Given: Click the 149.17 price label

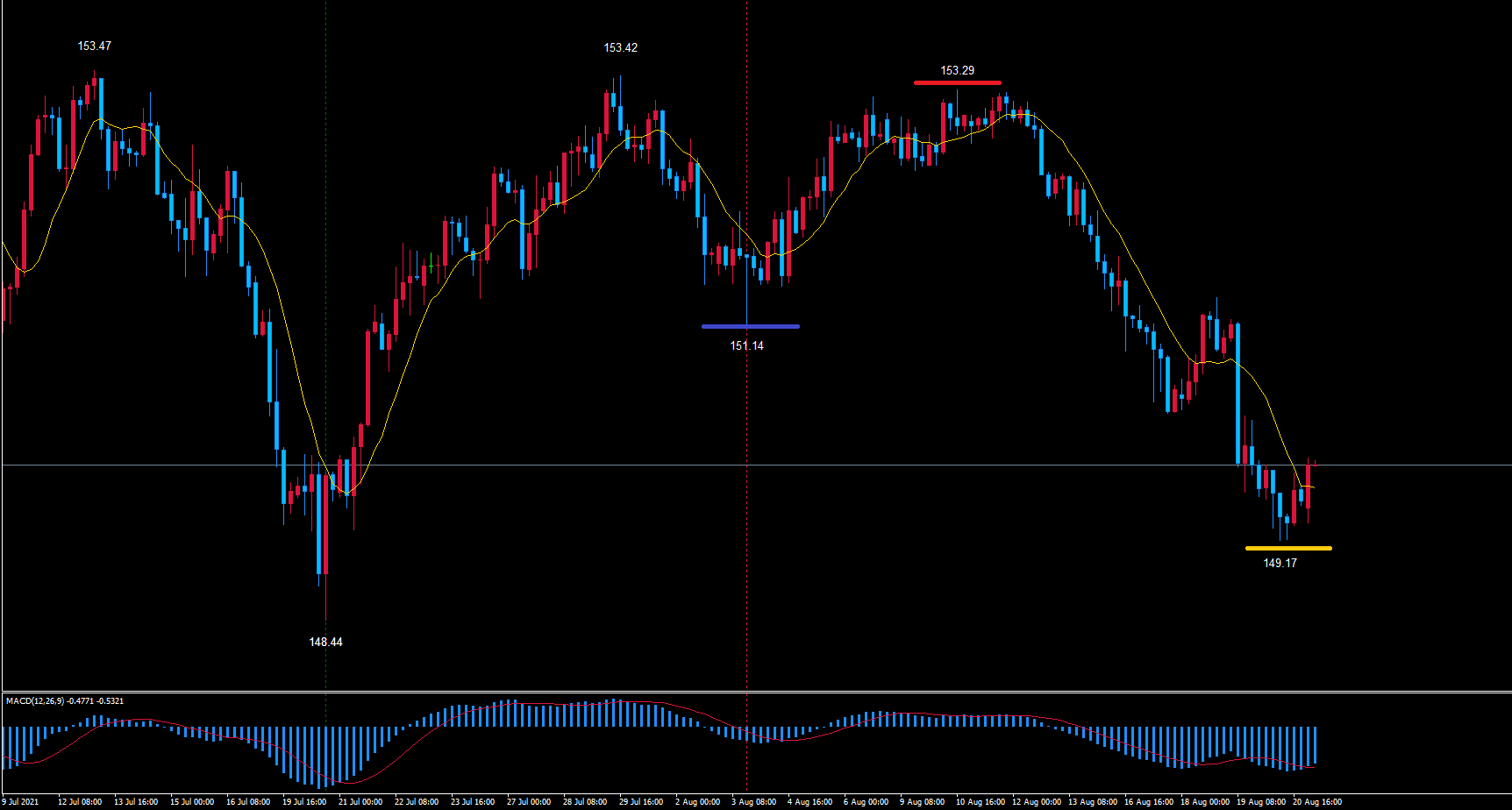Looking at the screenshot, I should point(1280,563).
